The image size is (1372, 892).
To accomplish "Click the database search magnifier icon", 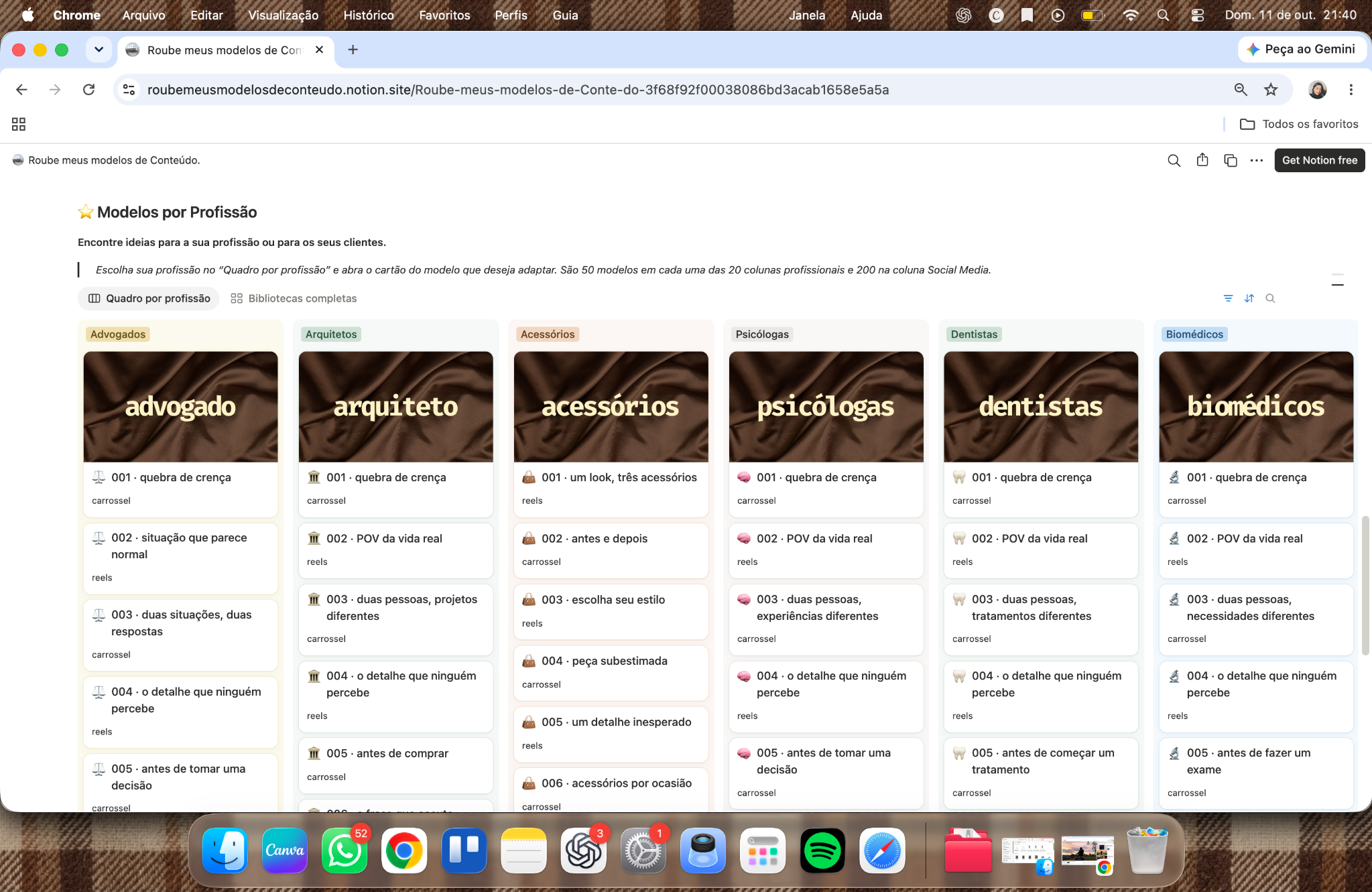I will (1270, 298).
